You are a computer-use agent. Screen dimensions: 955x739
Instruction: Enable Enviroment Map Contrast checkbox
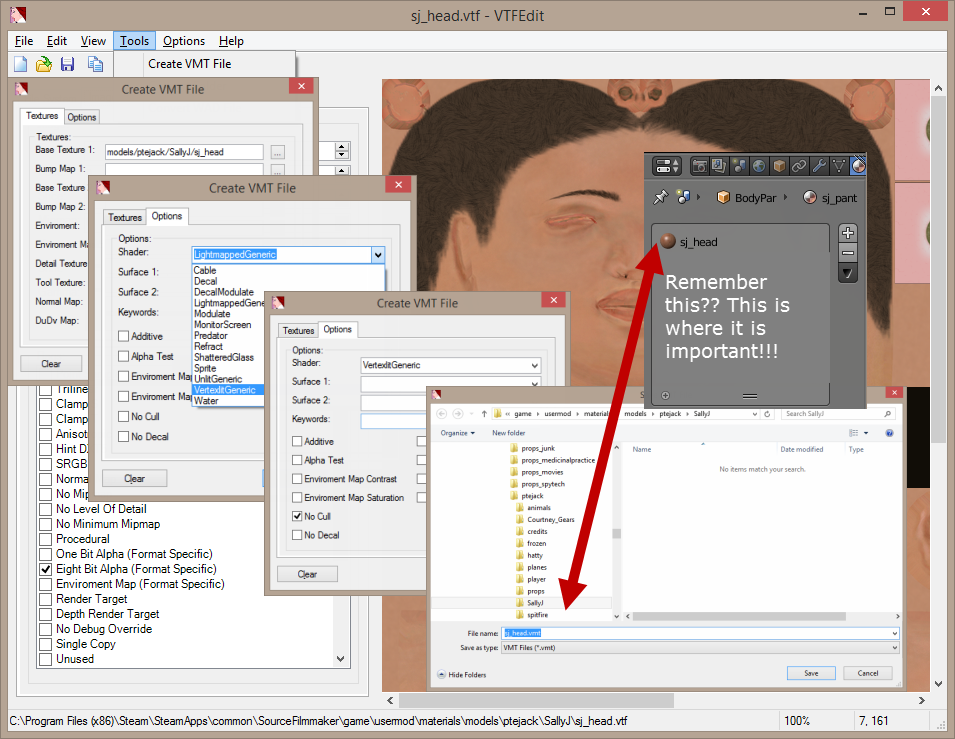[x=297, y=479]
